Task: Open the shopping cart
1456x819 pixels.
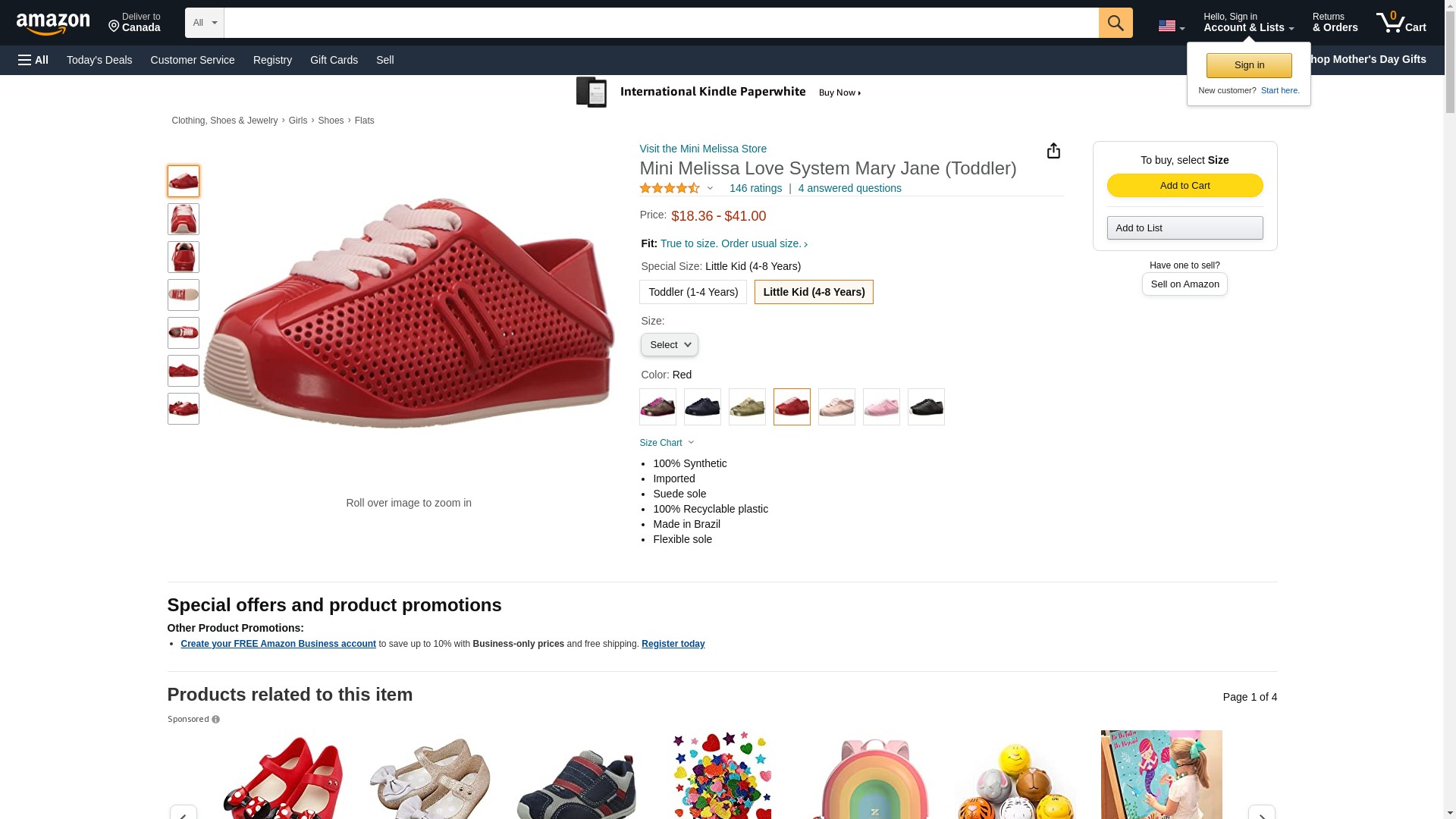Action: point(1401,23)
